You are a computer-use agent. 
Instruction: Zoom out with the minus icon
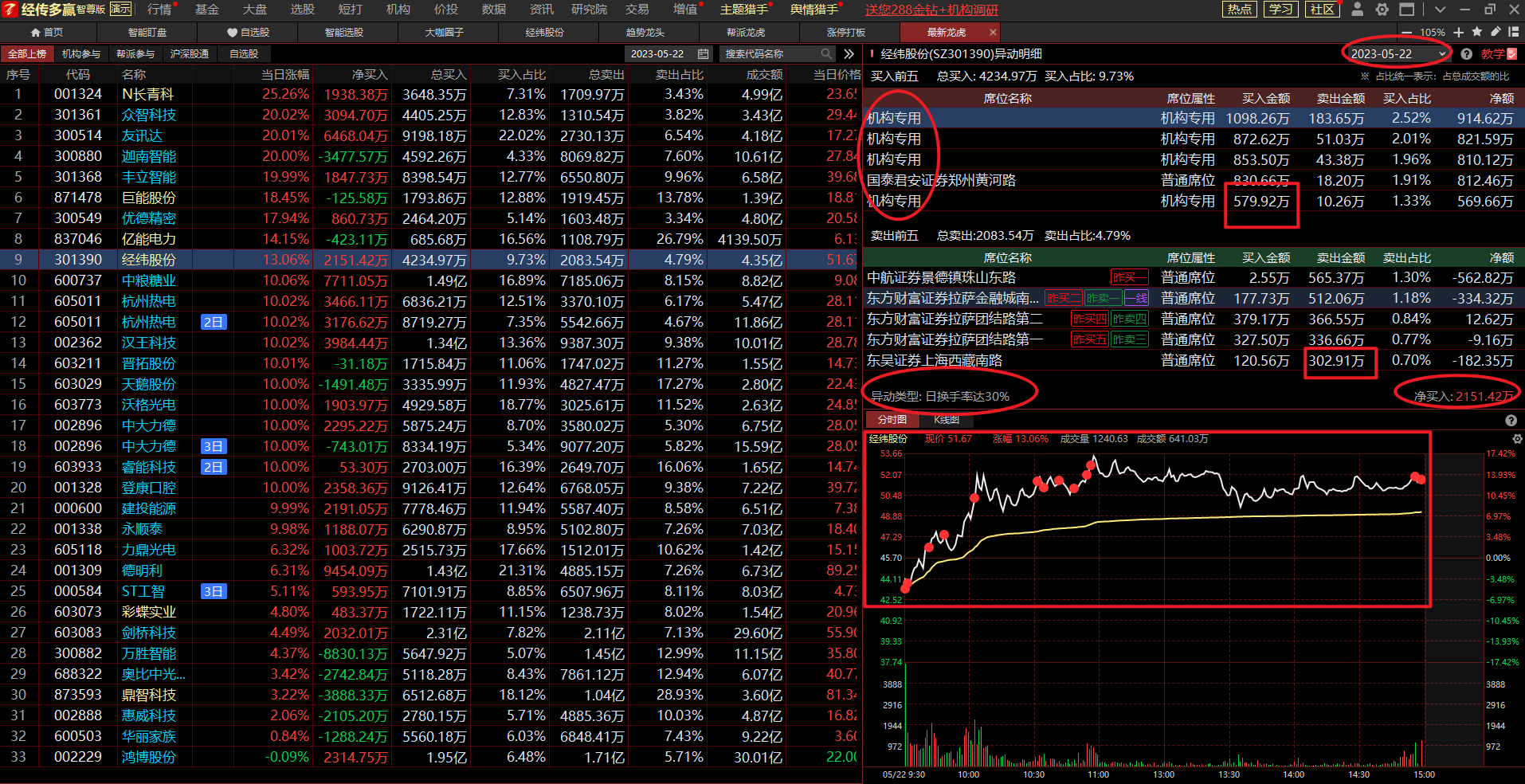tap(1408, 33)
